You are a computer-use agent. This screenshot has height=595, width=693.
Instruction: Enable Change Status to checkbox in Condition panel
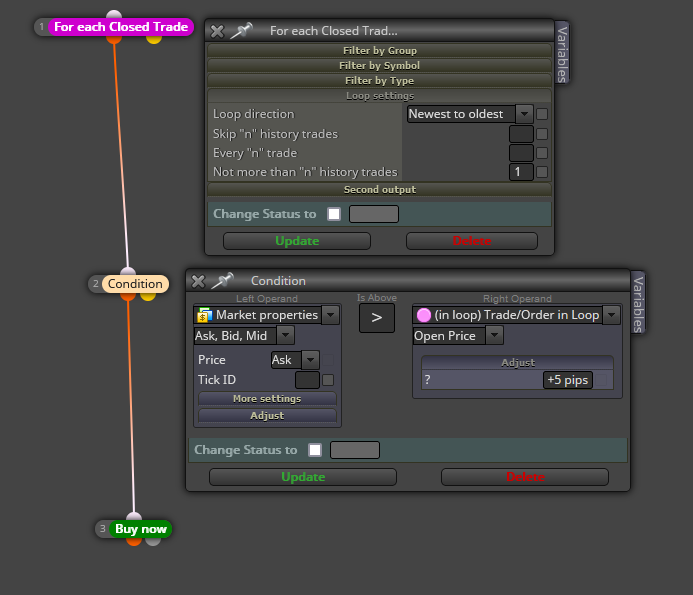(x=315, y=450)
